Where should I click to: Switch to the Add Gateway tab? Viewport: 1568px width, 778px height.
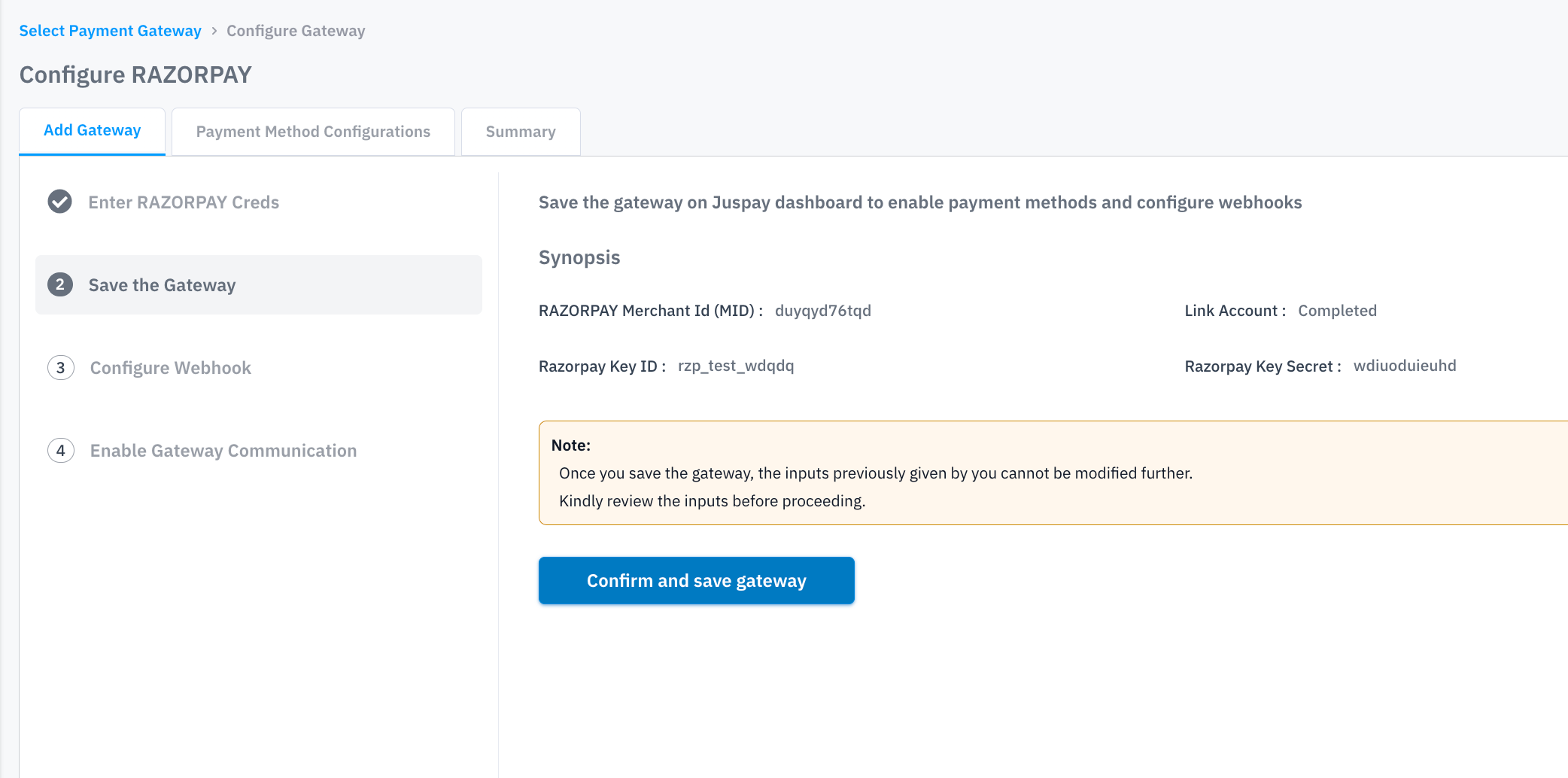92,131
